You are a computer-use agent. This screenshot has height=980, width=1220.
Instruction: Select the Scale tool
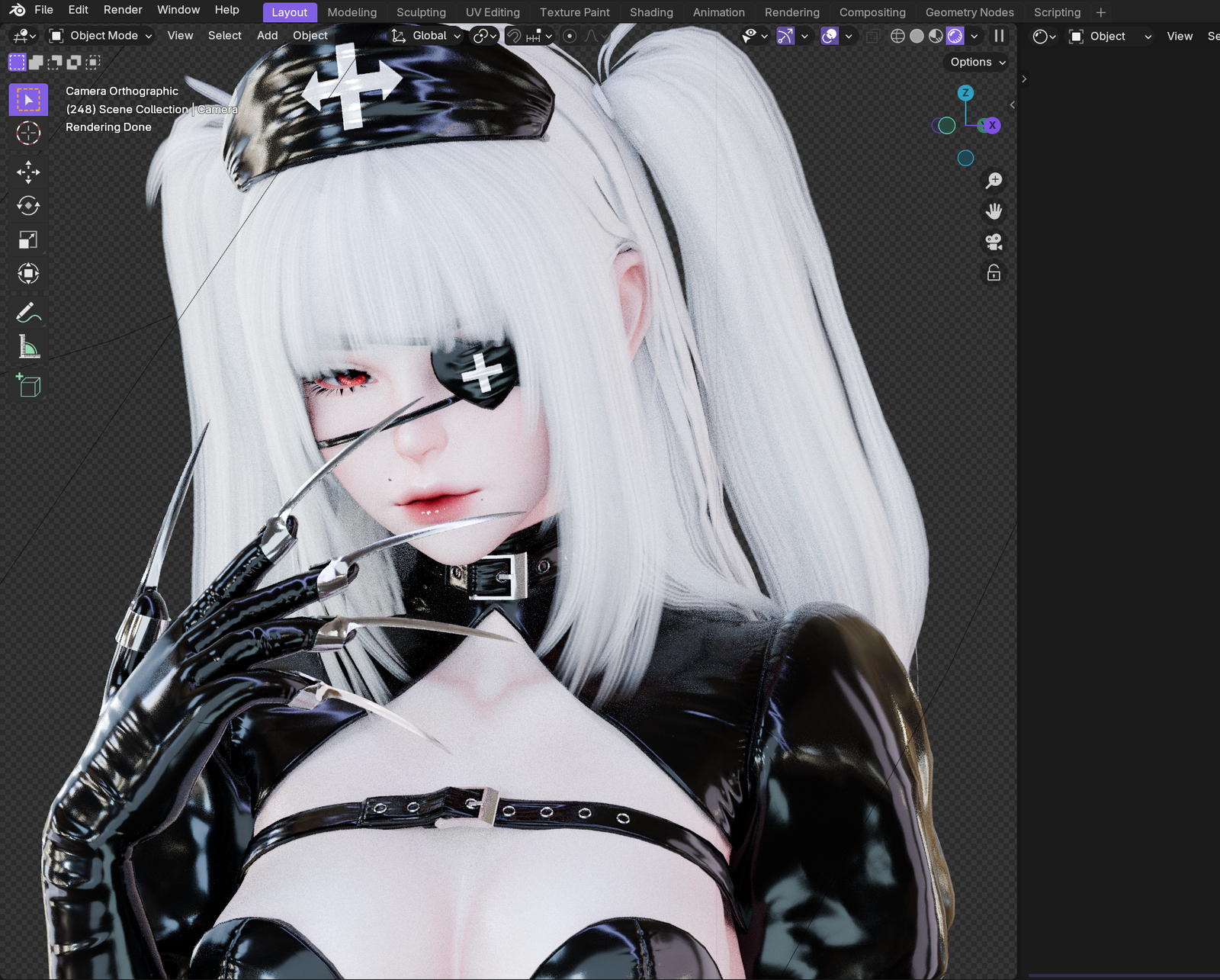28,240
